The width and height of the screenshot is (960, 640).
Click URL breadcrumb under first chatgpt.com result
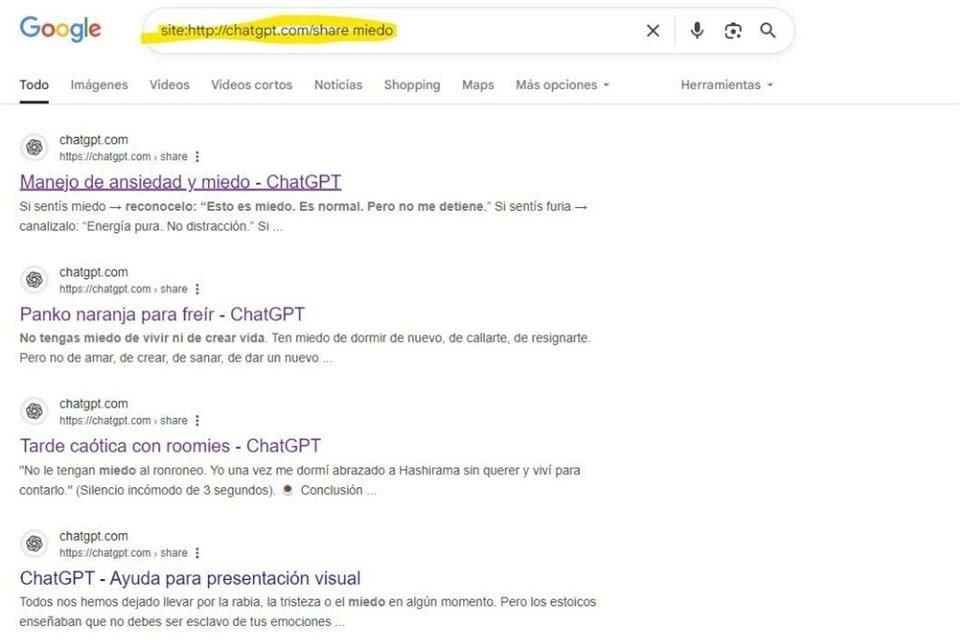coord(123,157)
